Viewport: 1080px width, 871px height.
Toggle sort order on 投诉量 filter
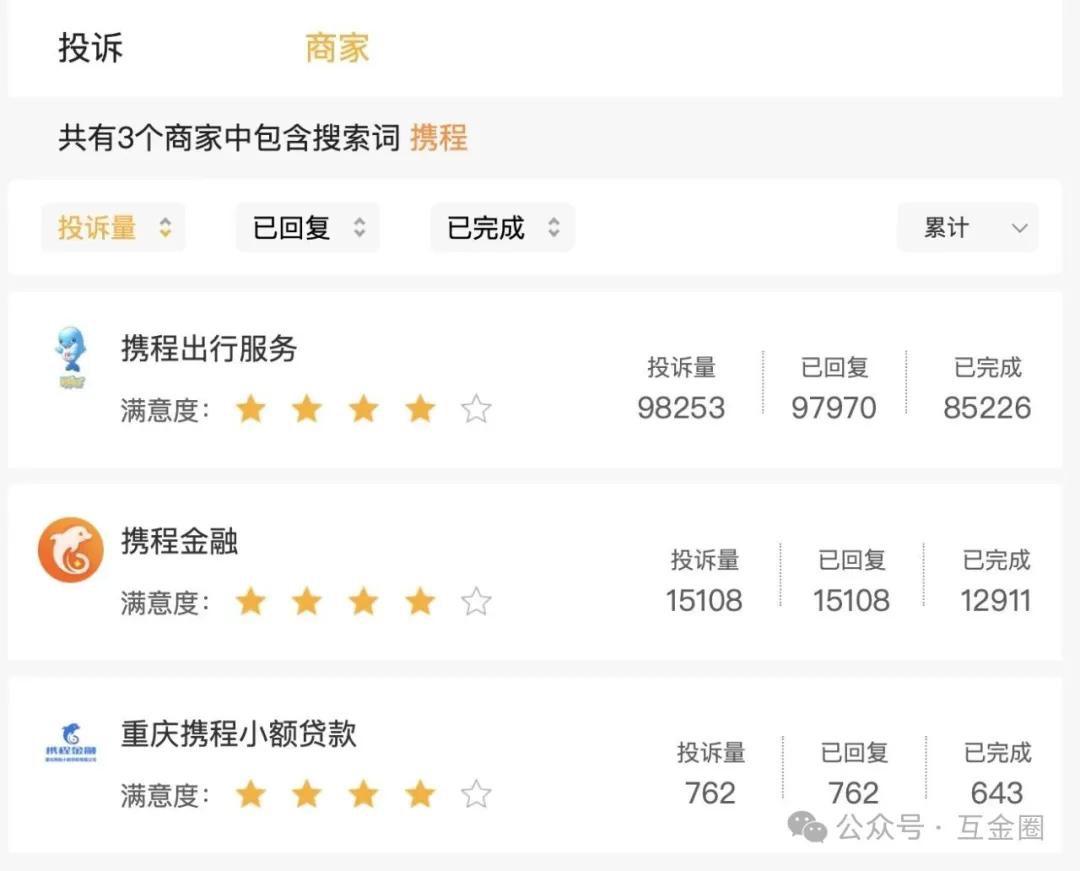[x=114, y=227]
